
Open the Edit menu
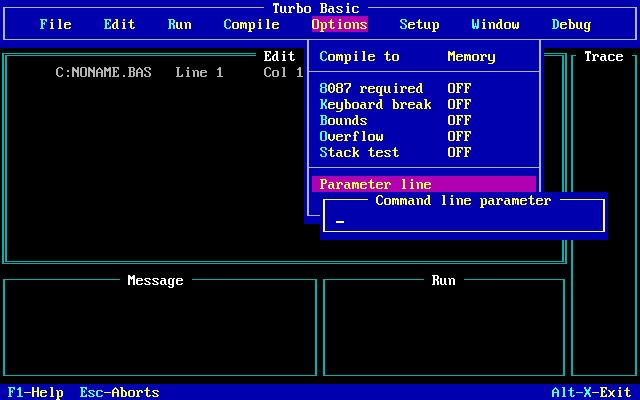pos(119,24)
